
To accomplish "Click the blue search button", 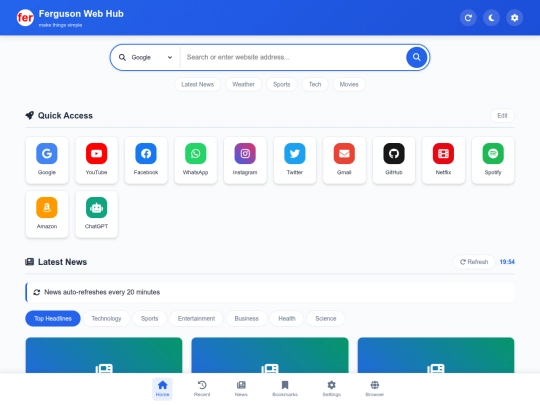I will click(417, 57).
